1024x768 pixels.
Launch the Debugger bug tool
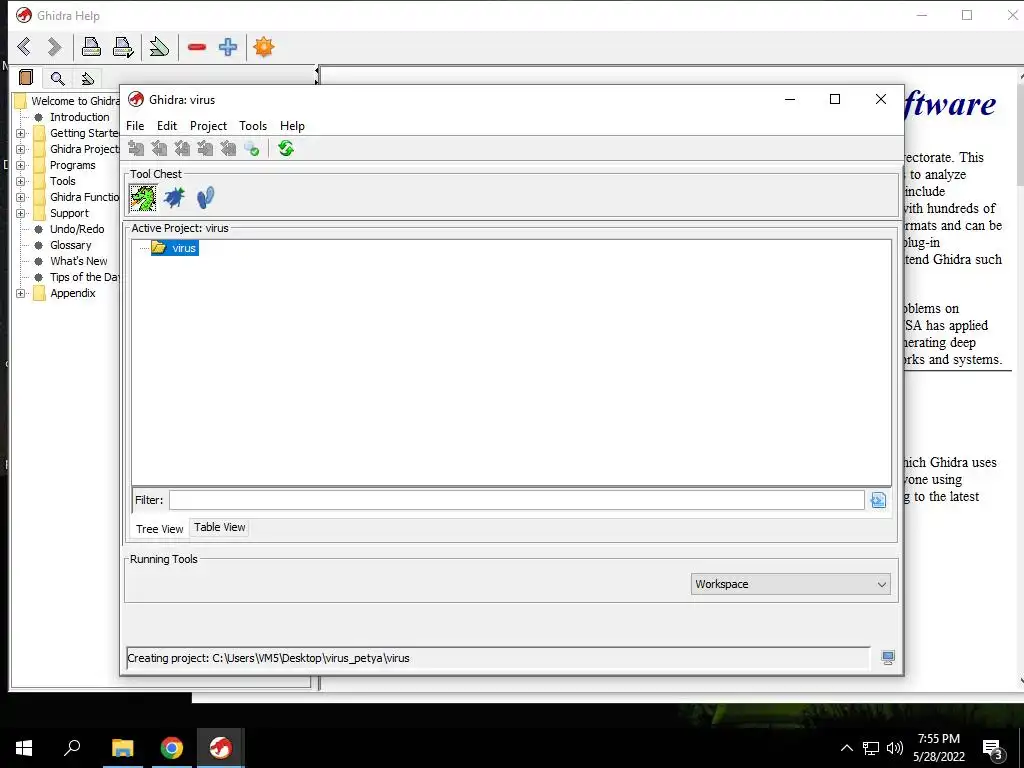point(174,197)
